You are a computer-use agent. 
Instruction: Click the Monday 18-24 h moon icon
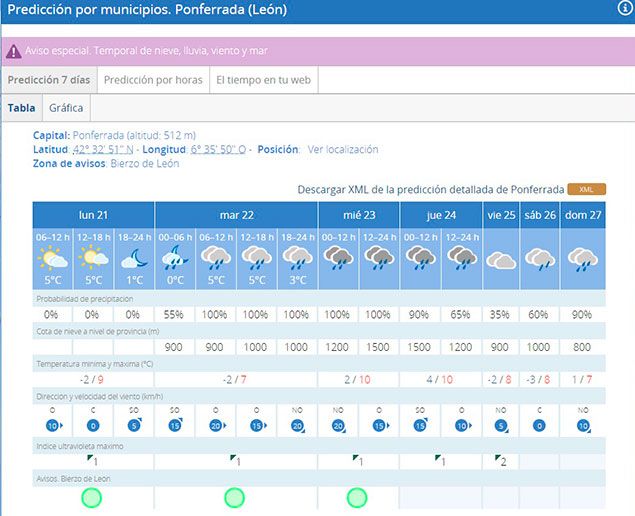(x=134, y=259)
